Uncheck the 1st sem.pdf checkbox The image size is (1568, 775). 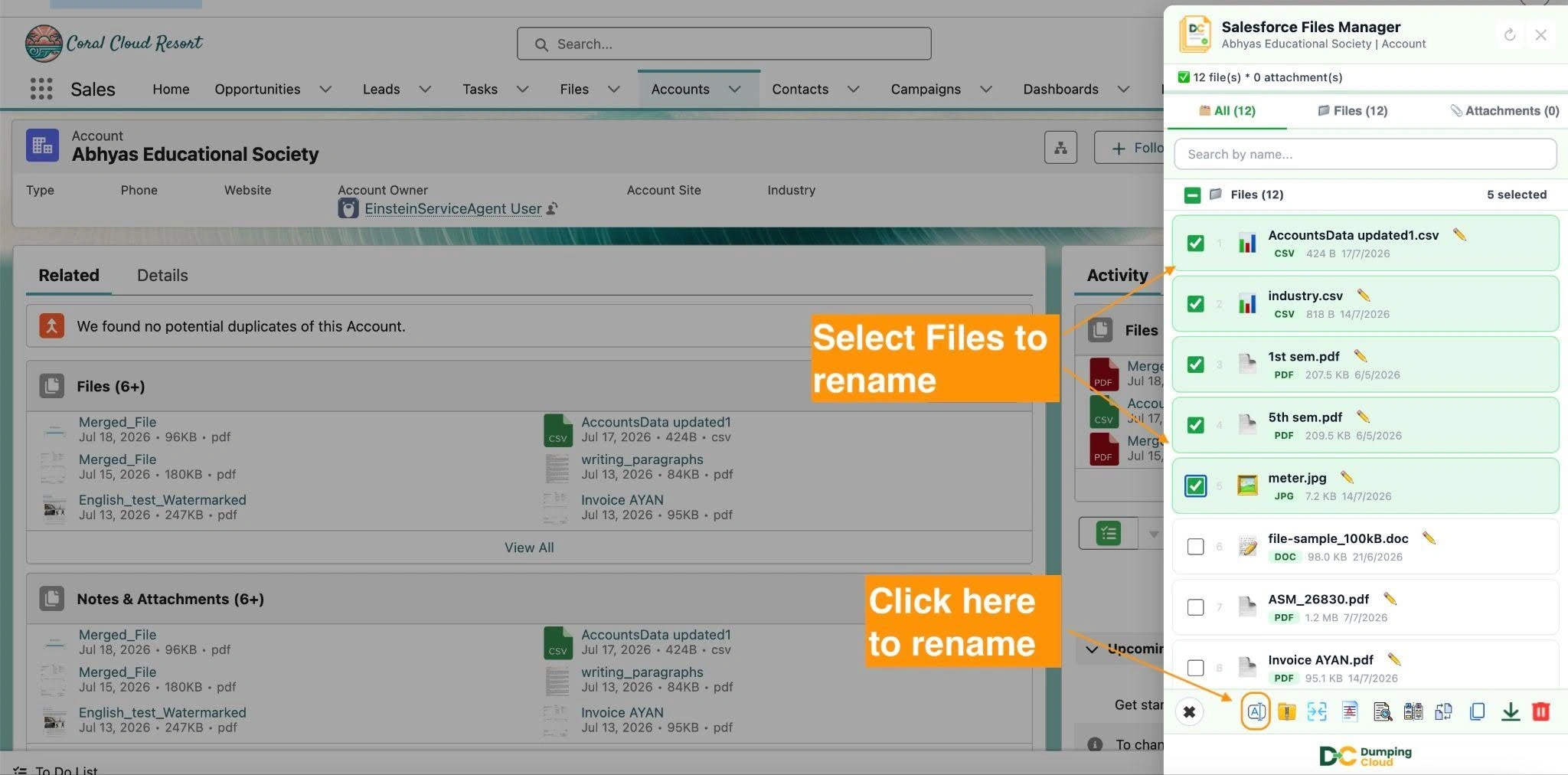pos(1195,364)
